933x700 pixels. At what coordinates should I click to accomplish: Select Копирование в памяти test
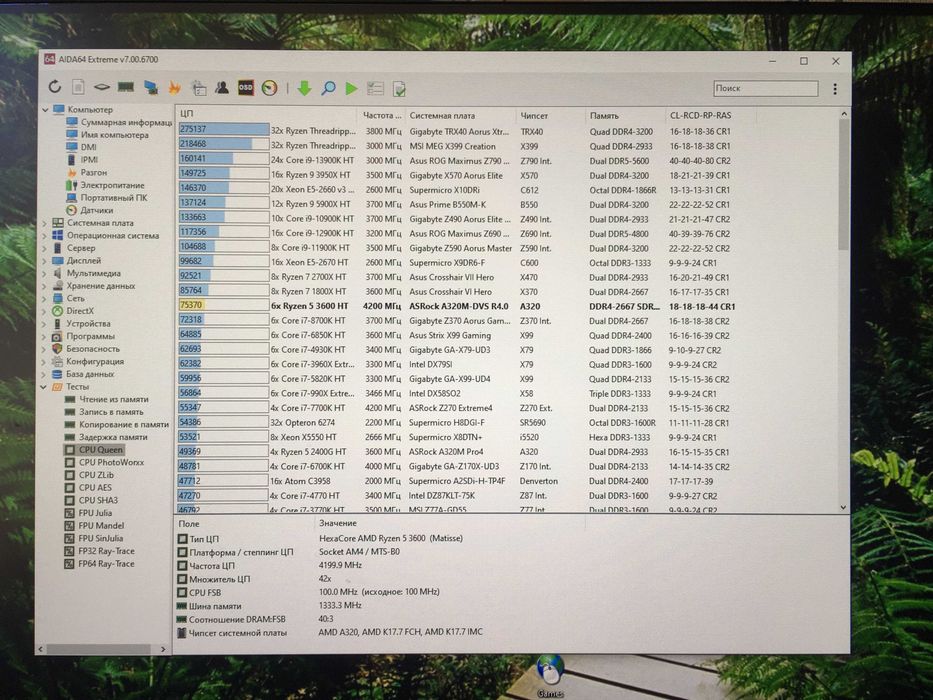(124, 424)
